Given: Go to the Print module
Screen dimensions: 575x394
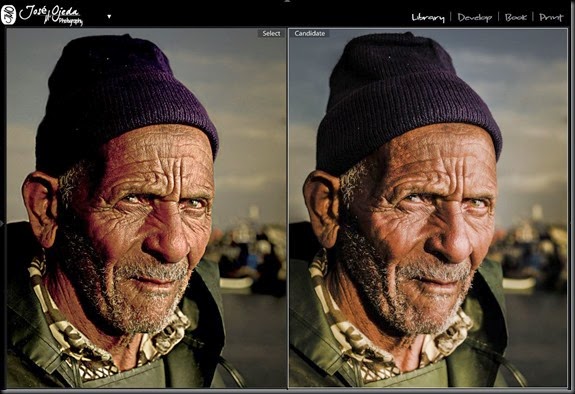Looking at the screenshot, I should tap(551, 17).
